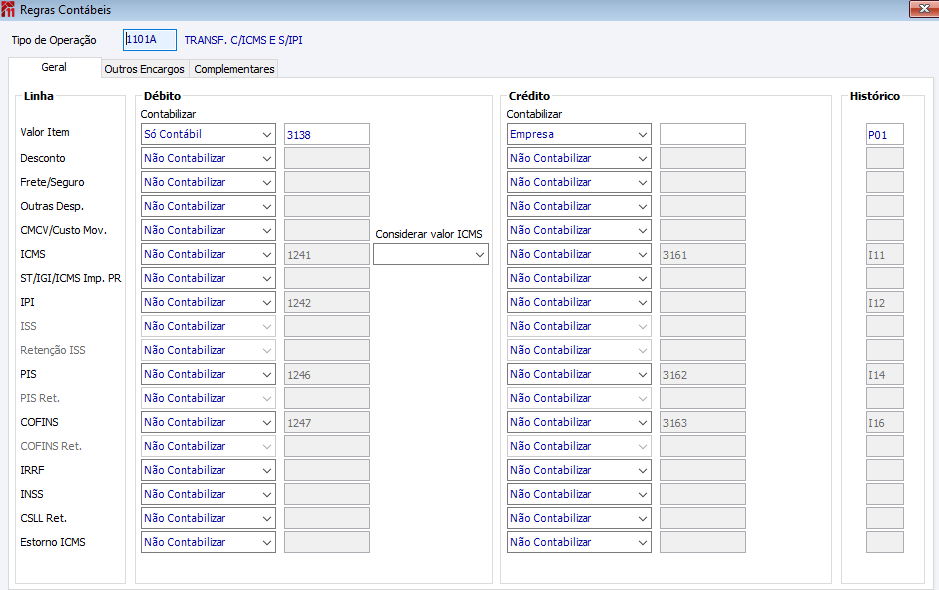Open the INSS credit Contabilizar dropdown
This screenshot has height=590, width=939.
[x=579, y=494]
